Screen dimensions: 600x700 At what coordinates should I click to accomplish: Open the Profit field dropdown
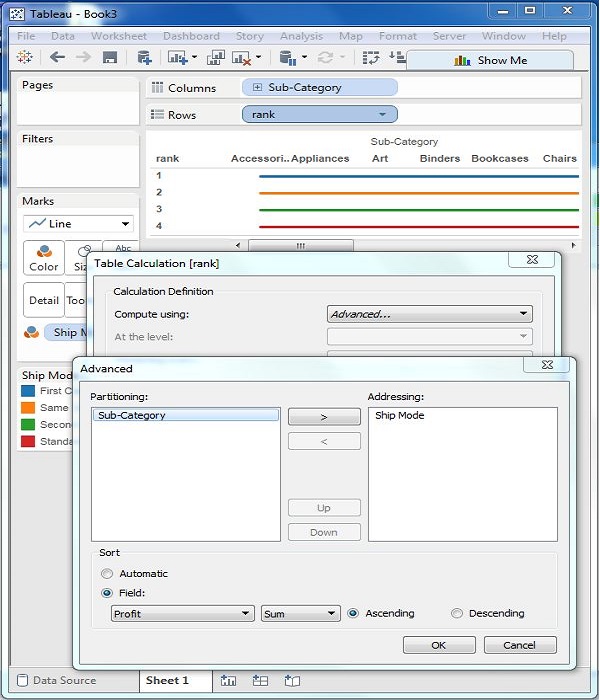click(182, 614)
